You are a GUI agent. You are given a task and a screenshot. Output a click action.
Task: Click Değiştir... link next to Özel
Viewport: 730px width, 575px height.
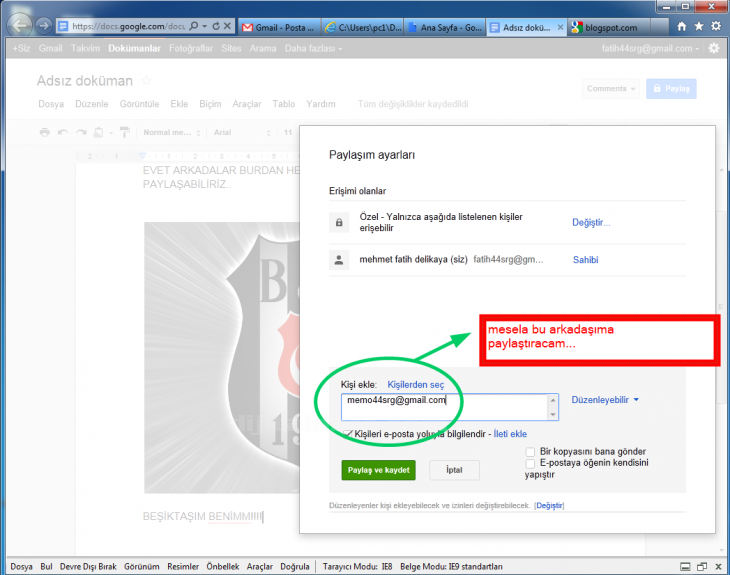pos(591,223)
